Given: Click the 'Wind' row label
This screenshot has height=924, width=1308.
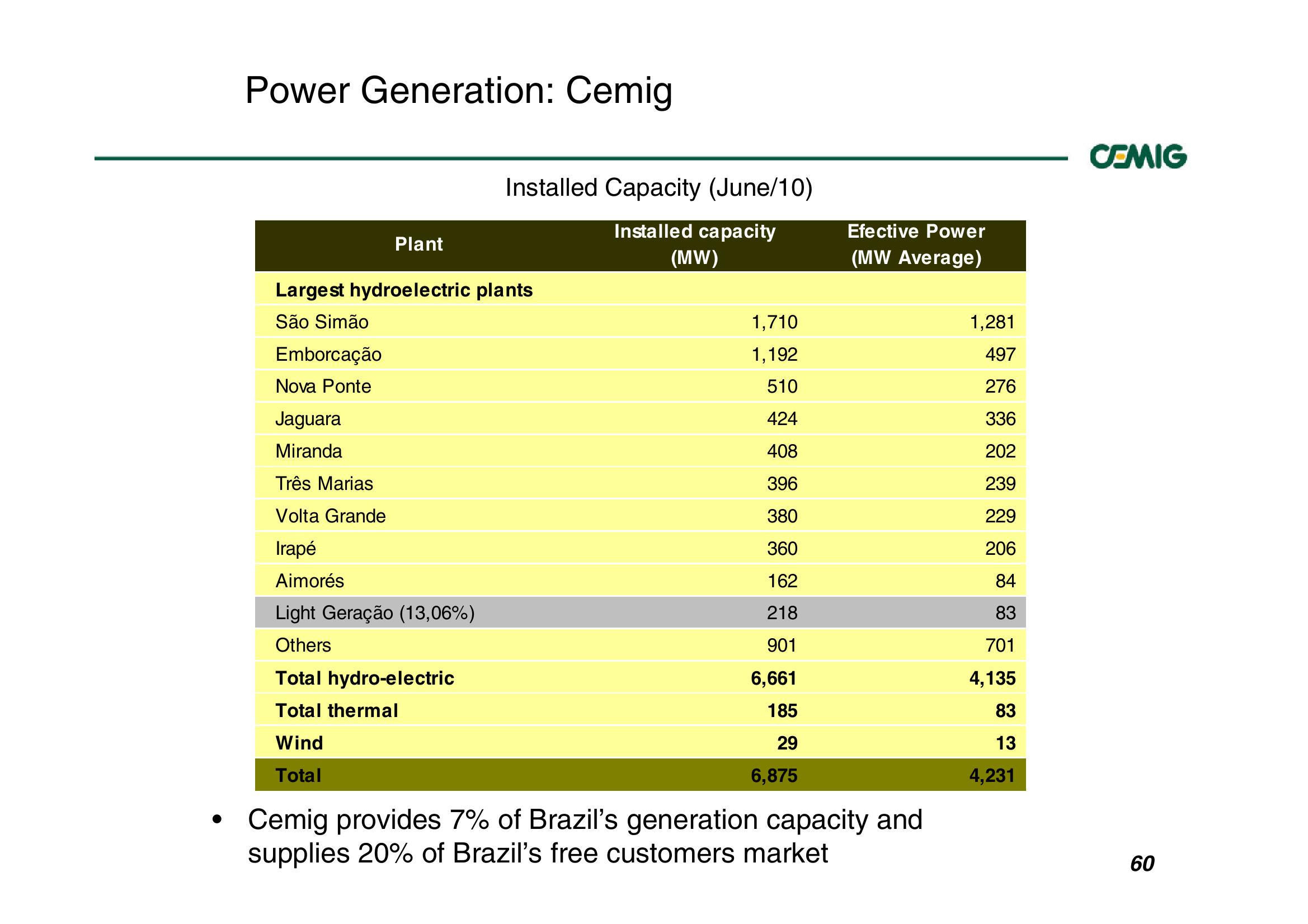Looking at the screenshot, I should tap(299, 744).
